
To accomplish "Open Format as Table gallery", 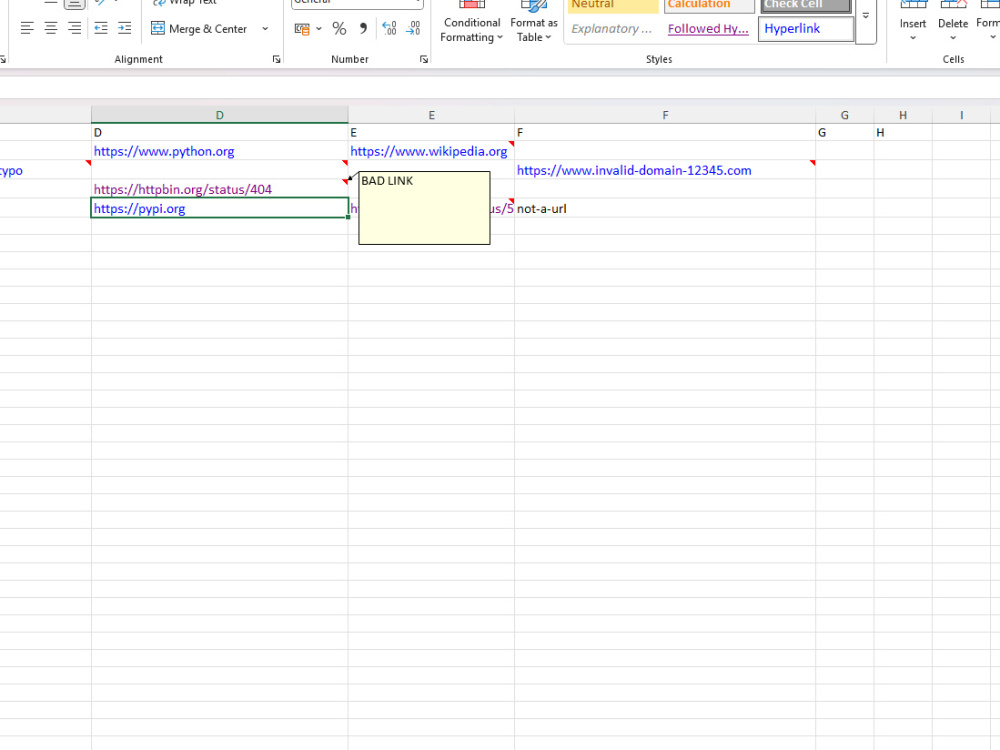I will click(x=534, y=23).
